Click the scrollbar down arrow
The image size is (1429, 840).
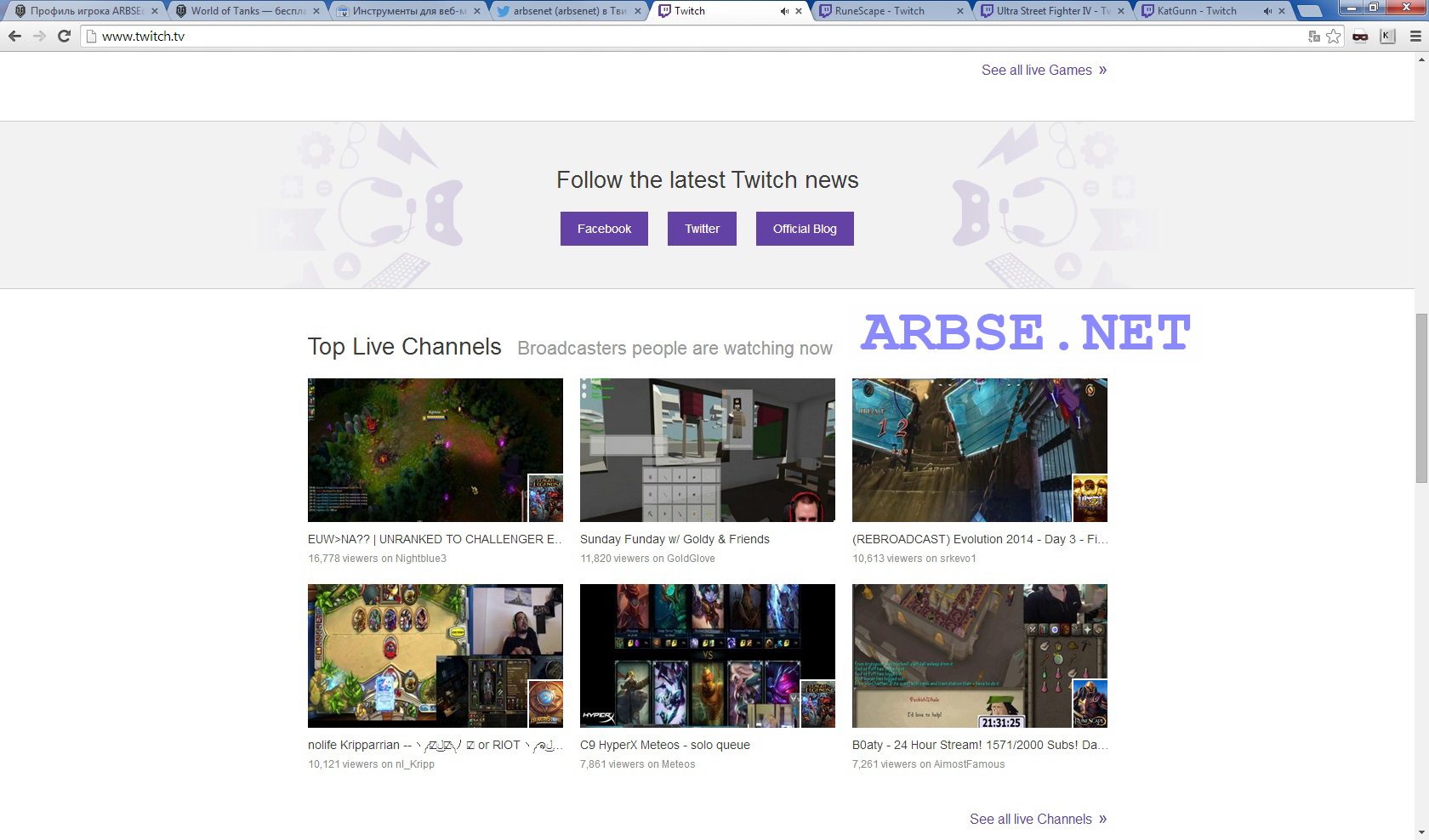1421,833
